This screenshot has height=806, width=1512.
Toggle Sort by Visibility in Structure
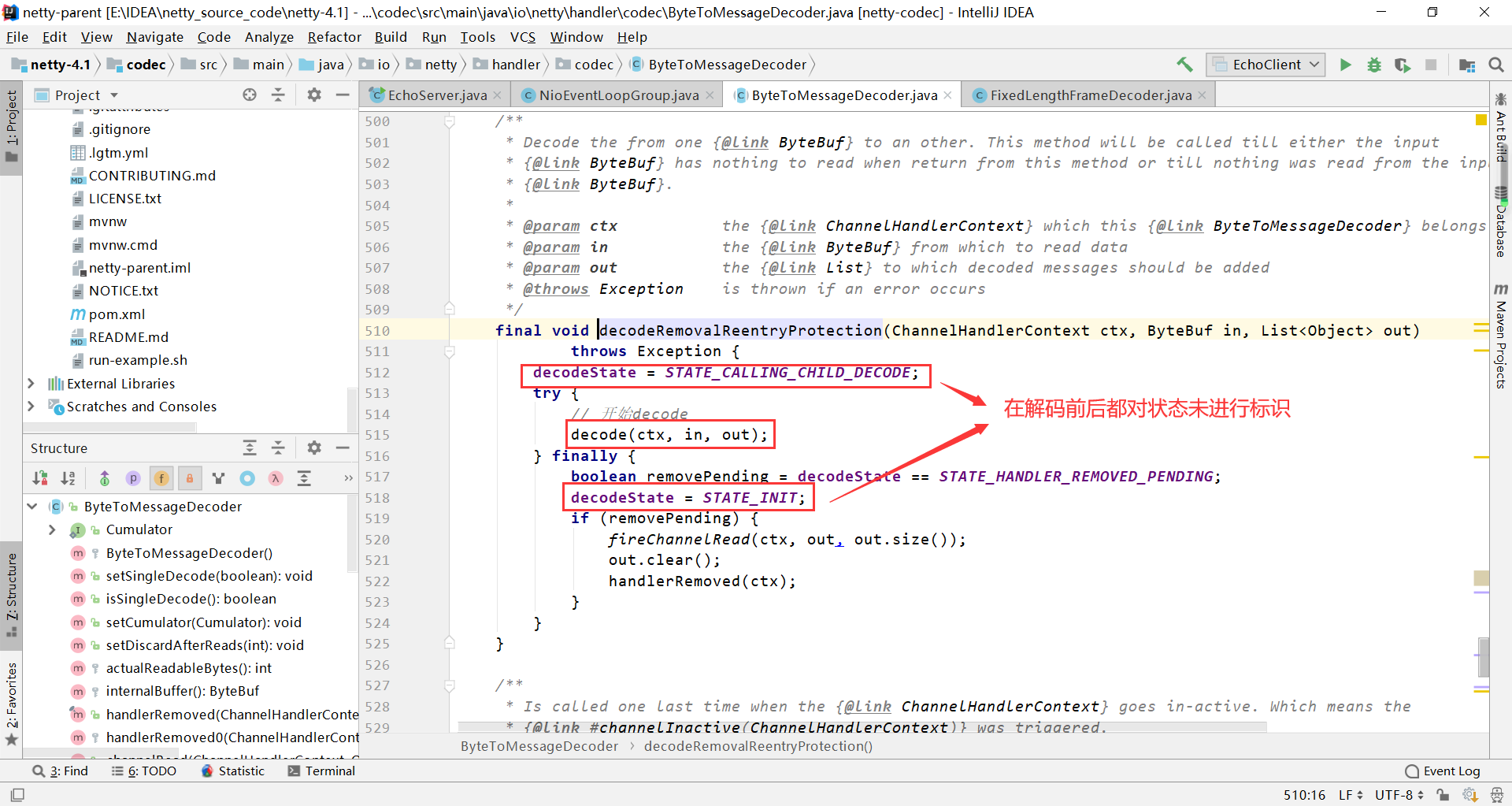[x=40, y=477]
